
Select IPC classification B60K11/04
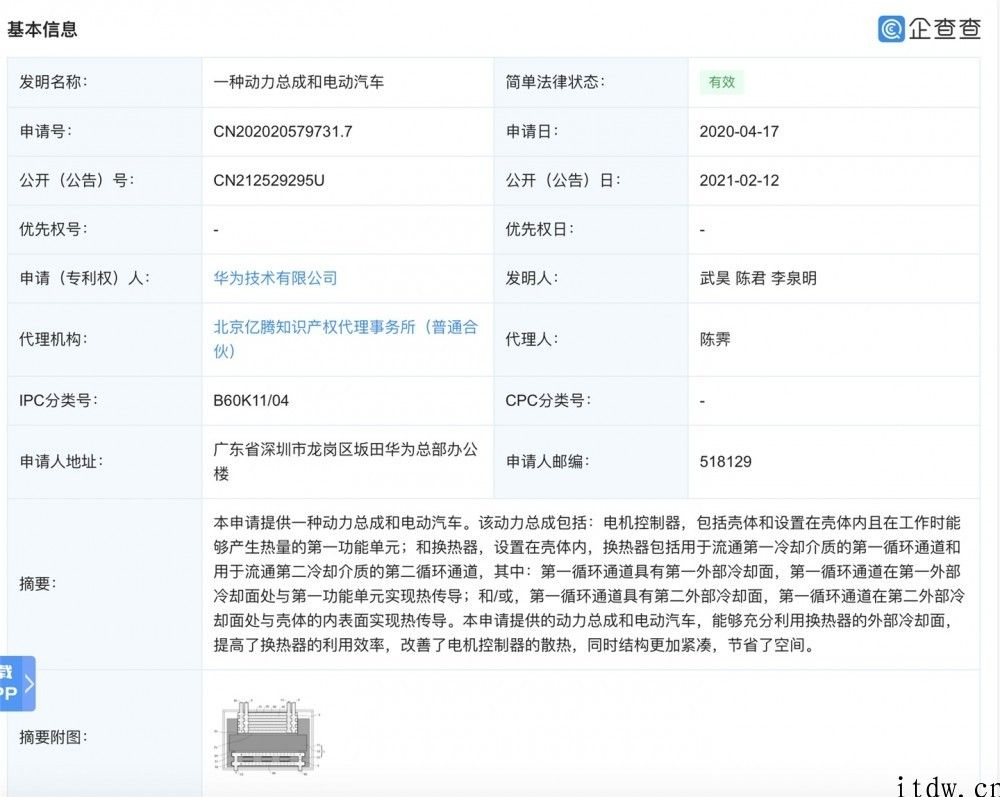(x=251, y=400)
